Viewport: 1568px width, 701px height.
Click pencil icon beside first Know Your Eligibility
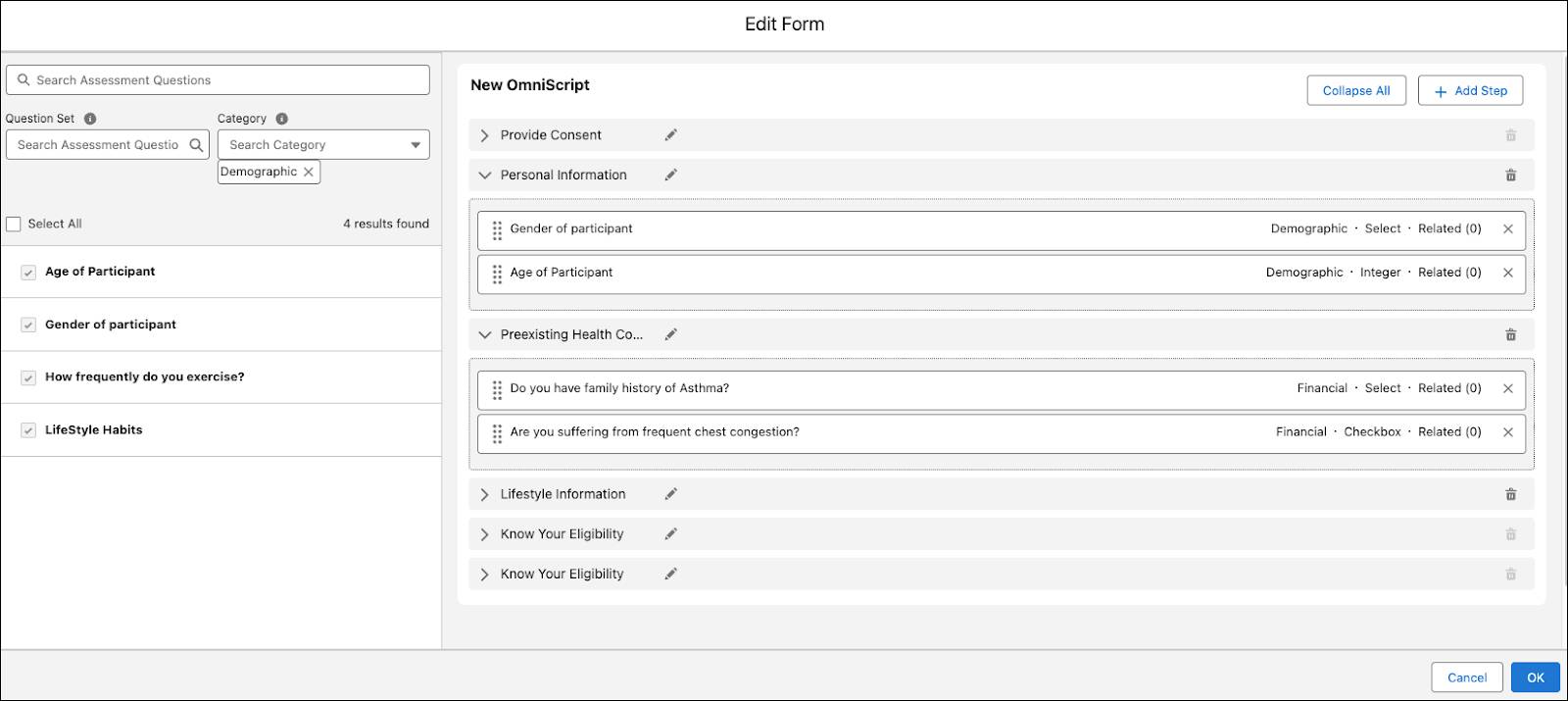click(671, 534)
